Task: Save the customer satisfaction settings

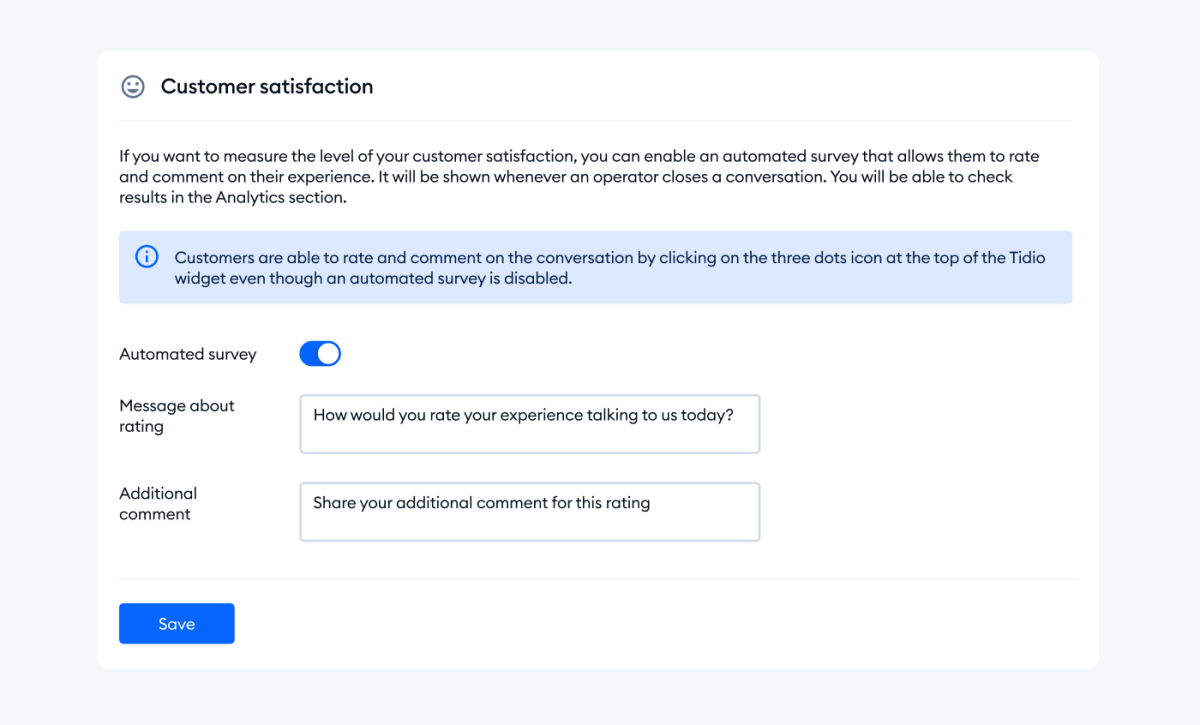Action: click(x=177, y=623)
